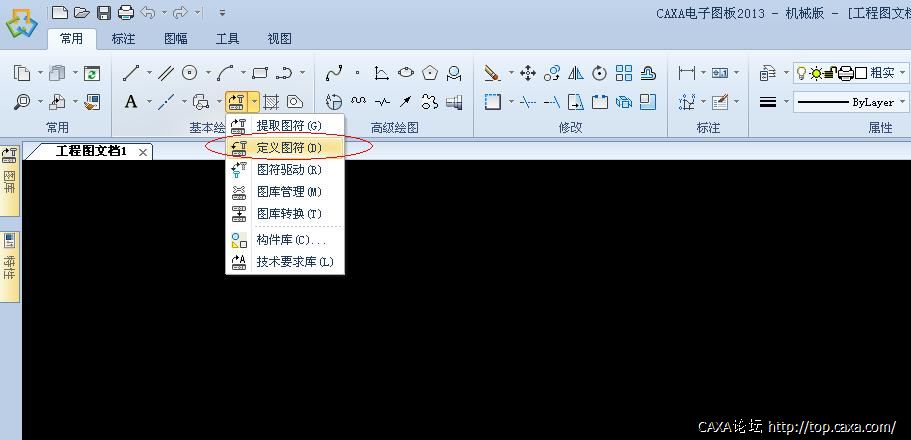Expand the Zoom tool dropdown arrow
The image size is (911, 440).
[x=40, y=102]
